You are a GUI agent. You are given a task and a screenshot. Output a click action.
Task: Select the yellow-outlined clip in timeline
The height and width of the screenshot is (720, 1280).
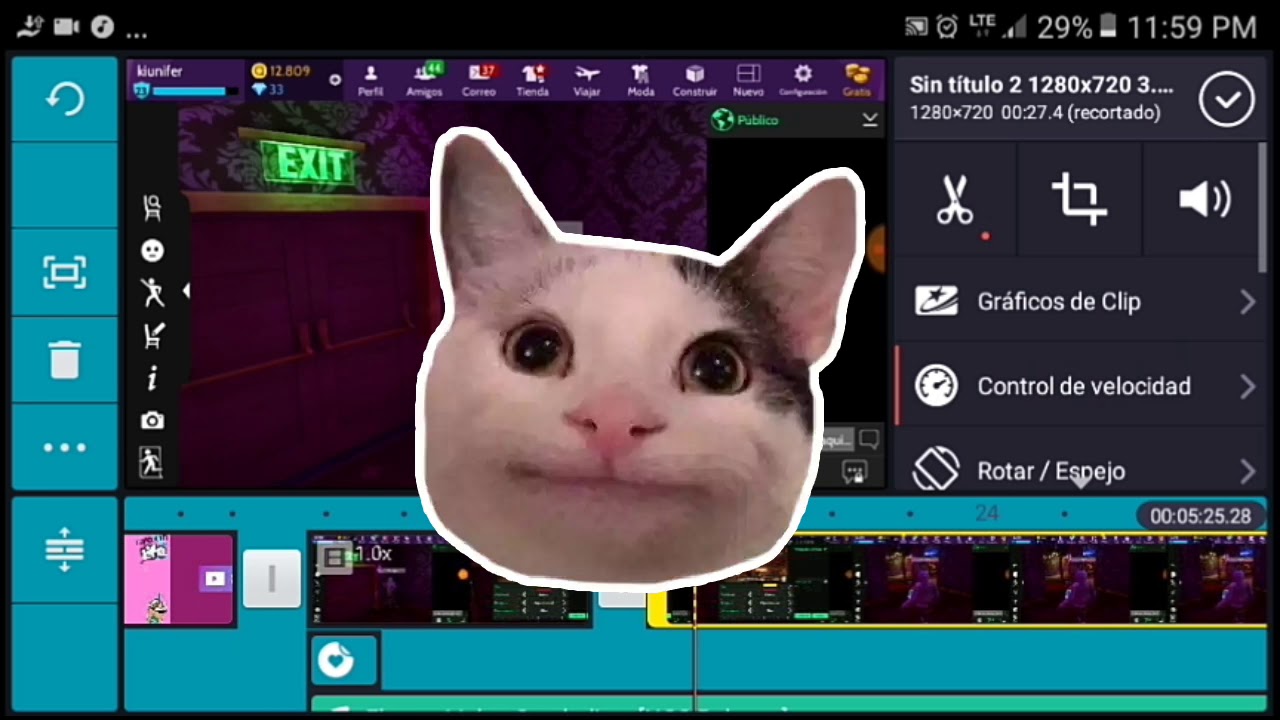[x=958, y=580]
